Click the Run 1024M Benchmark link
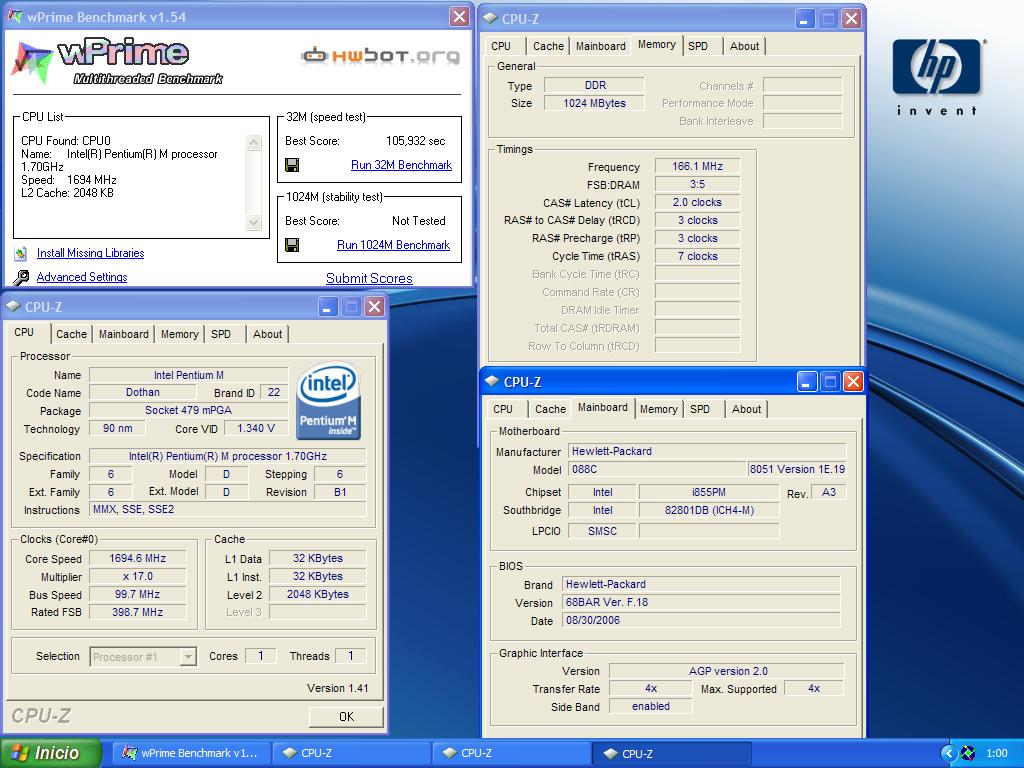 coord(393,245)
